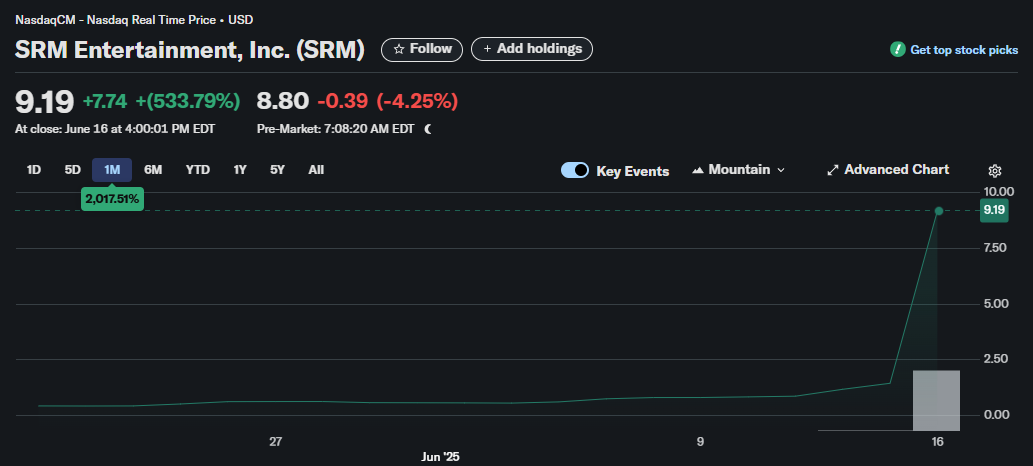Click the 5.00 y-axis label
Viewport: 1033px width, 466px height.
tap(995, 304)
